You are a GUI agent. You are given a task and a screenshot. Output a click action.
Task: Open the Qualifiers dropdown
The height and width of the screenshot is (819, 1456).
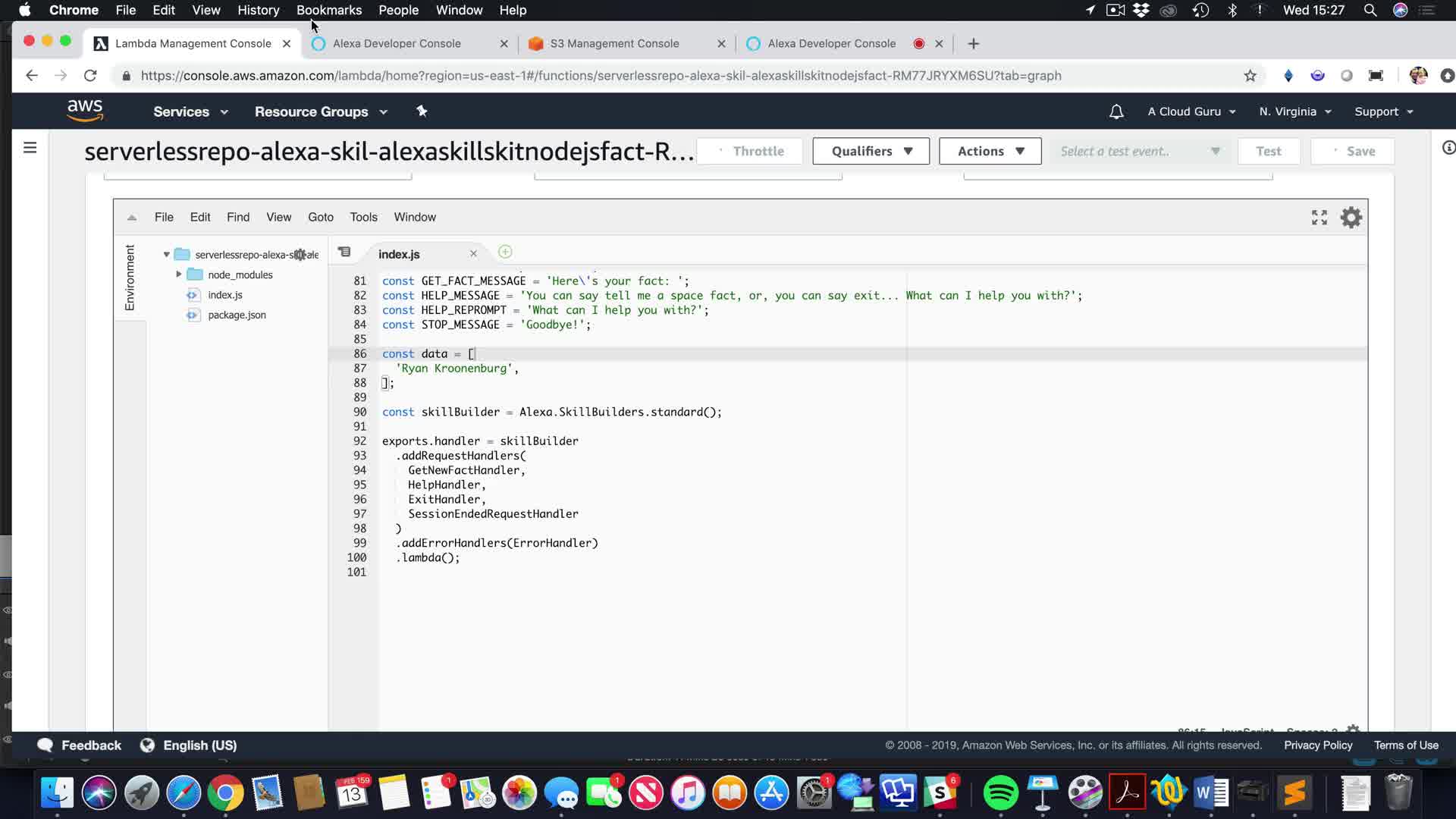coord(871,151)
